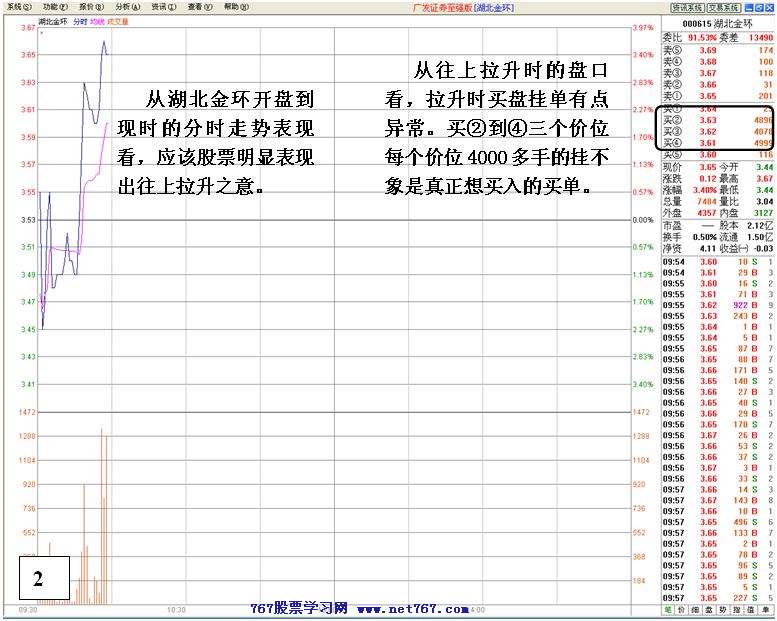Click the 均线 legend label
The image size is (777, 621).
(x=96, y=20)
